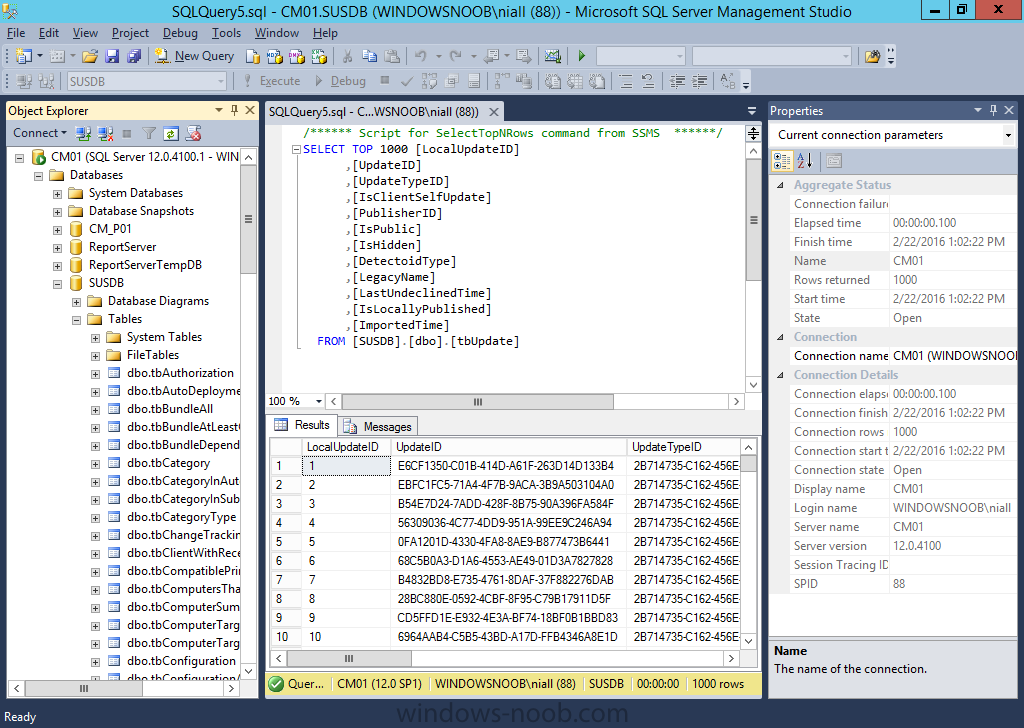Viewport: 1024px width, 728px height.
Task: Click the Save All toolbar icon
Action: pos(134,57)
